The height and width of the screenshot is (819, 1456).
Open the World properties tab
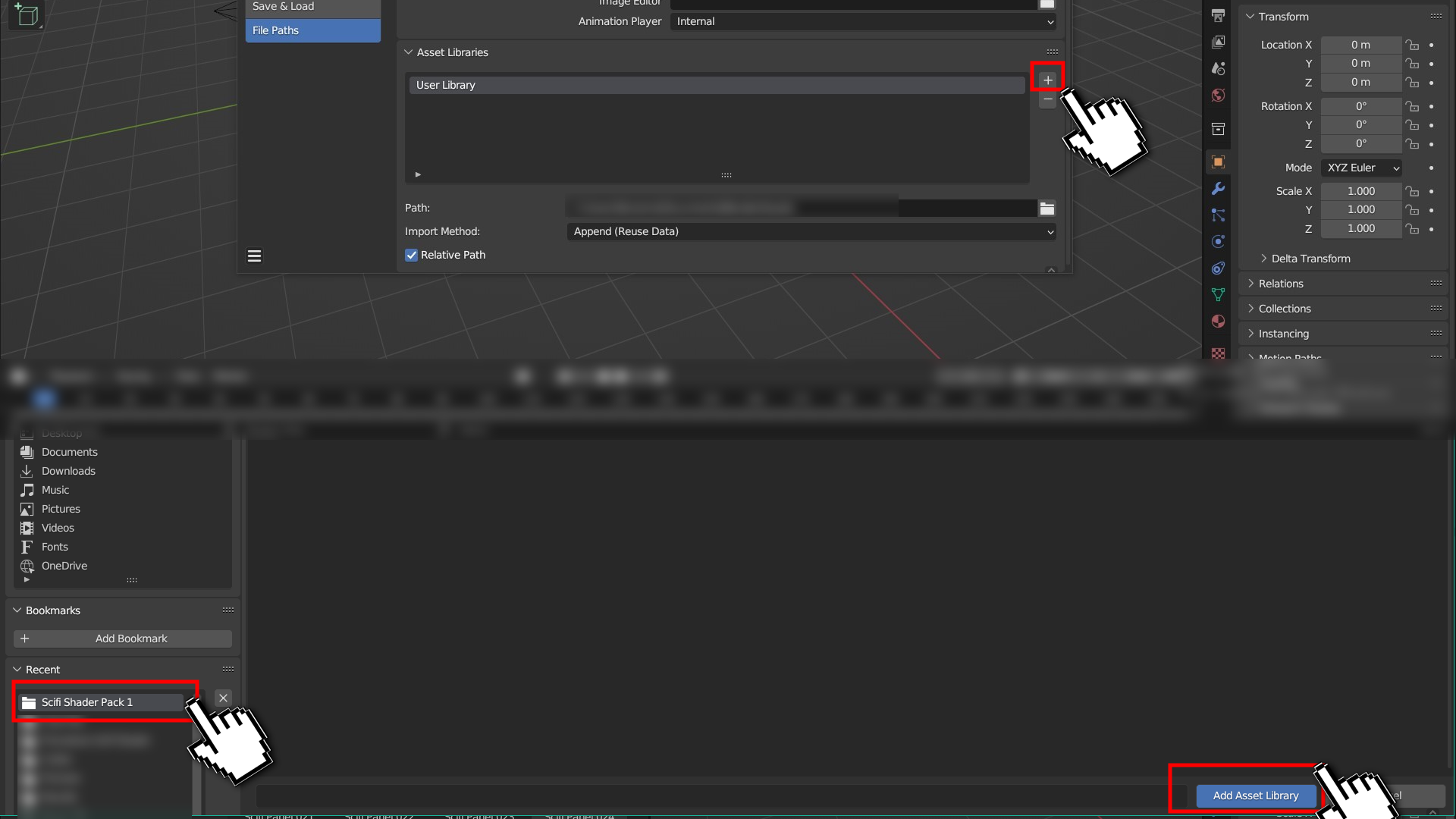click(1218, 96)
